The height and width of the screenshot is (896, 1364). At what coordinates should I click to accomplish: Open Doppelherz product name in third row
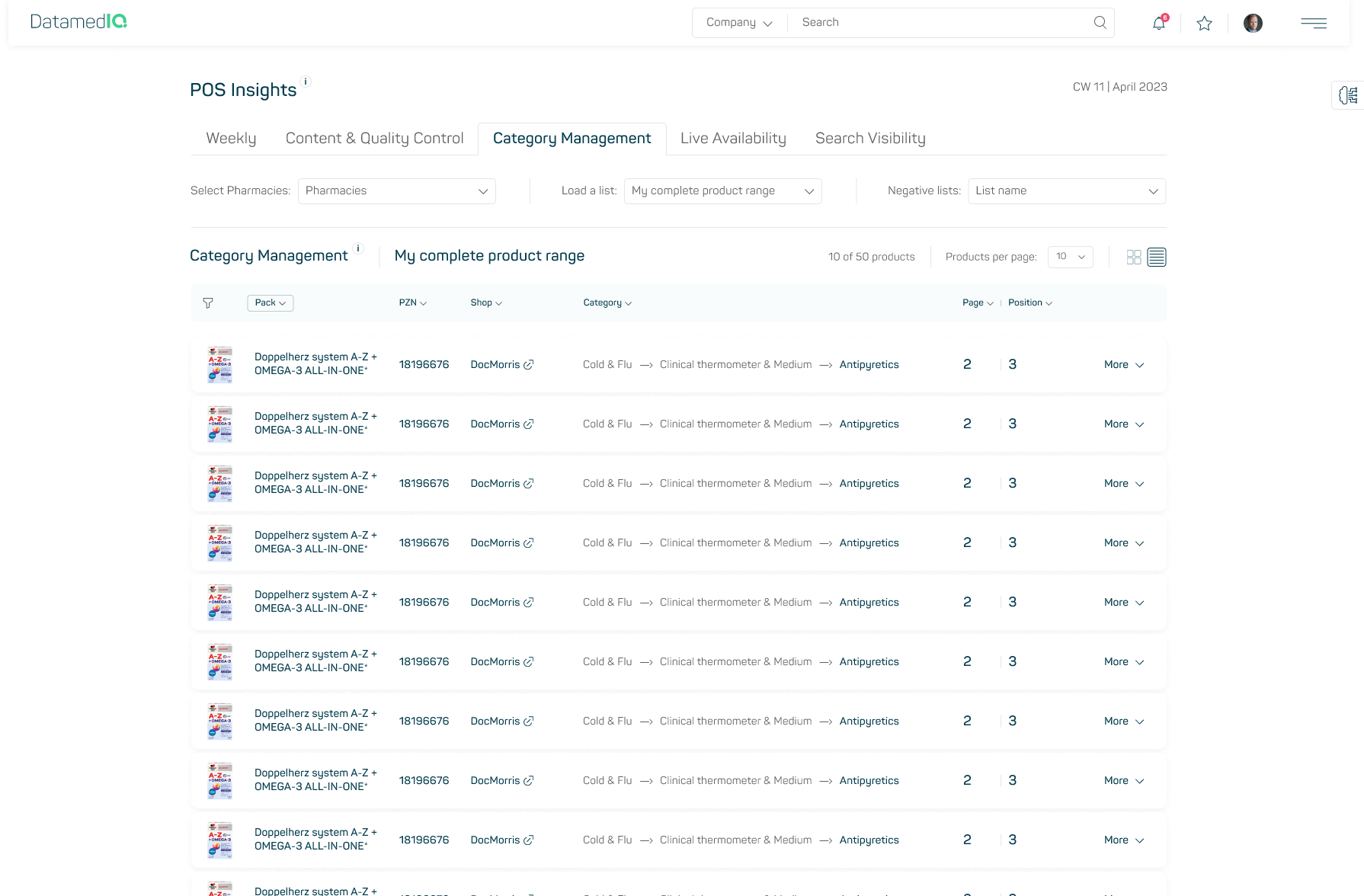pyautogui.click(x=315, y=483)
